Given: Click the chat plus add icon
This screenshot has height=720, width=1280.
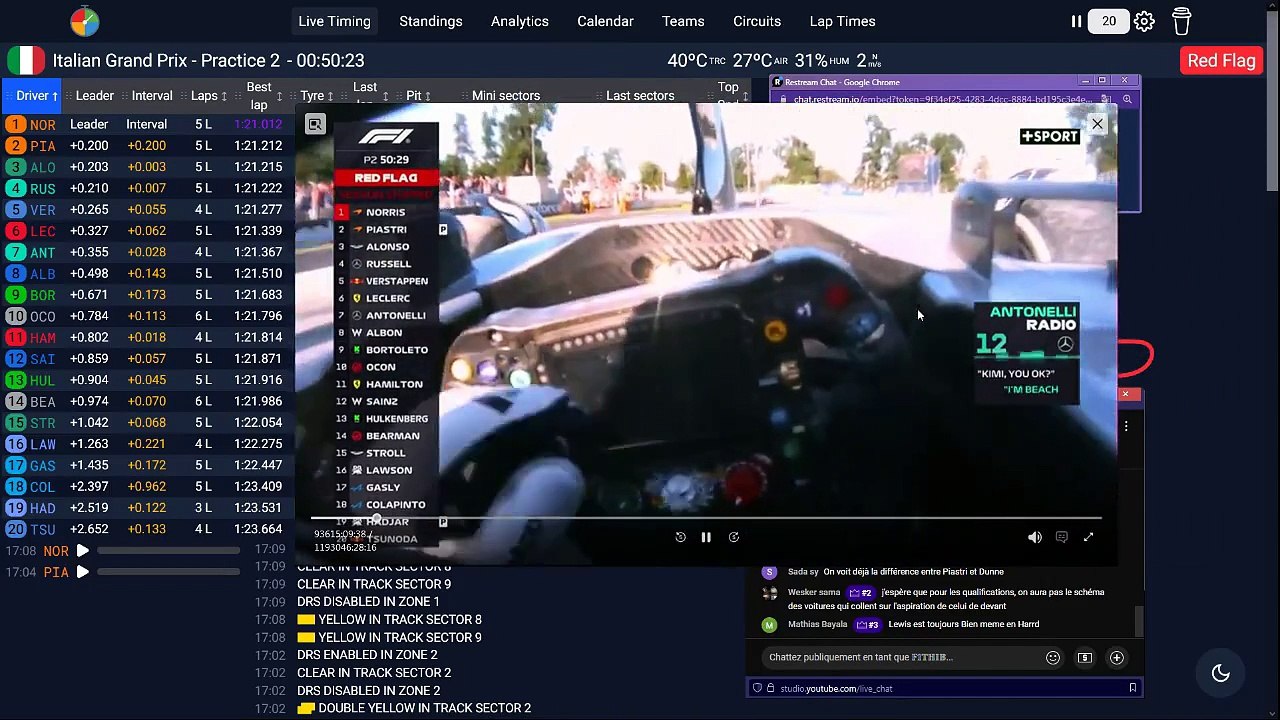Looking at the screenshot, I should (1116, 657).
